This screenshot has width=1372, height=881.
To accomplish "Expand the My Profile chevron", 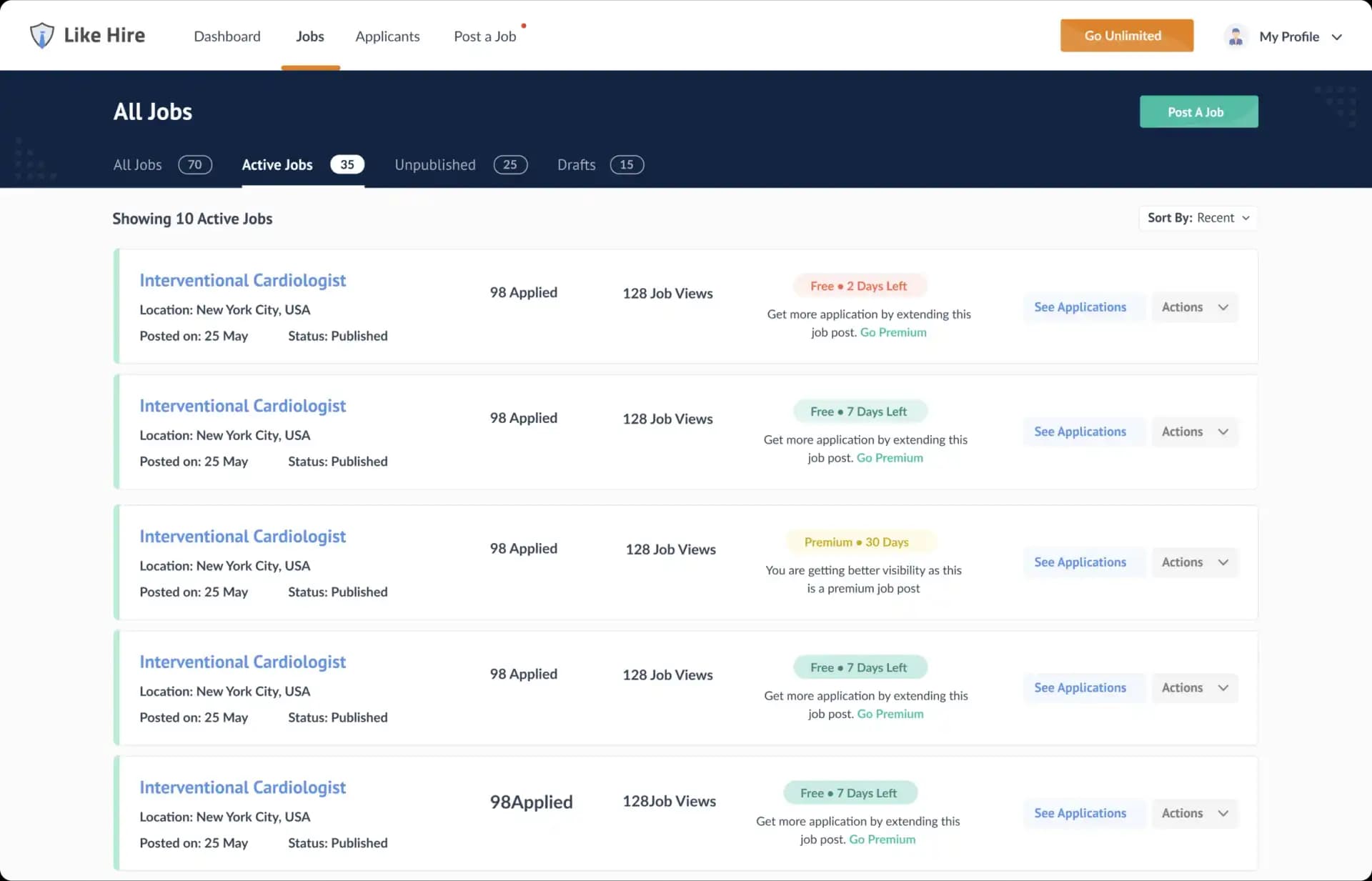I will tap(1336, 37).
